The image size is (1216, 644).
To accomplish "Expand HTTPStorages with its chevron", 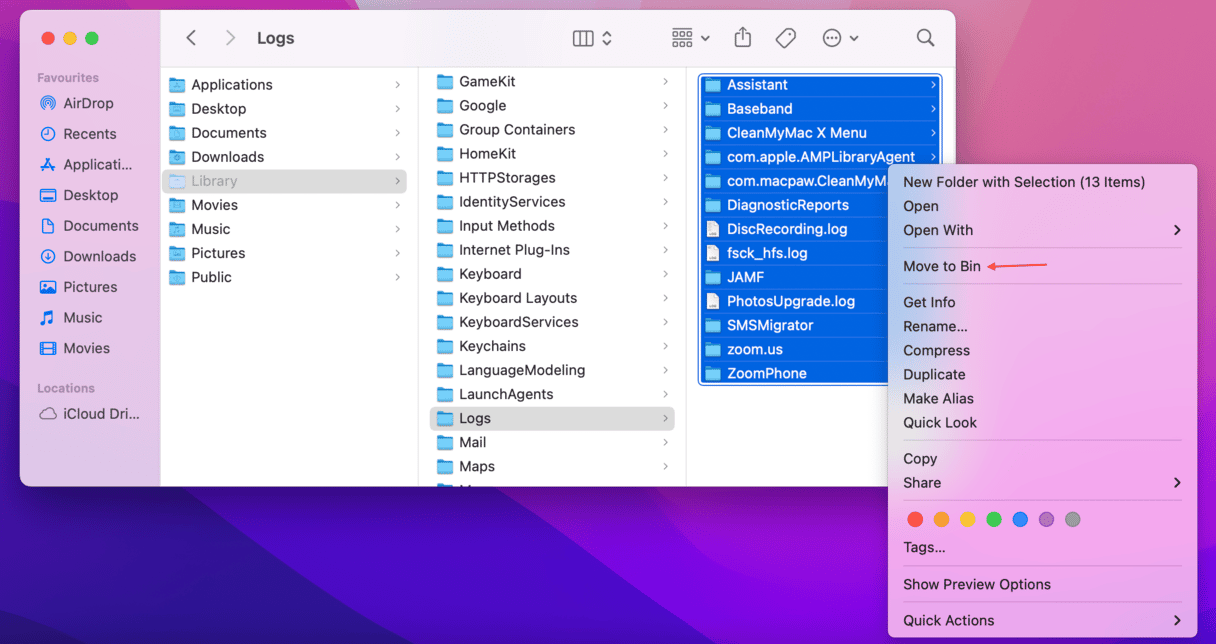I will pyautogui.click(x=665, y=178).
